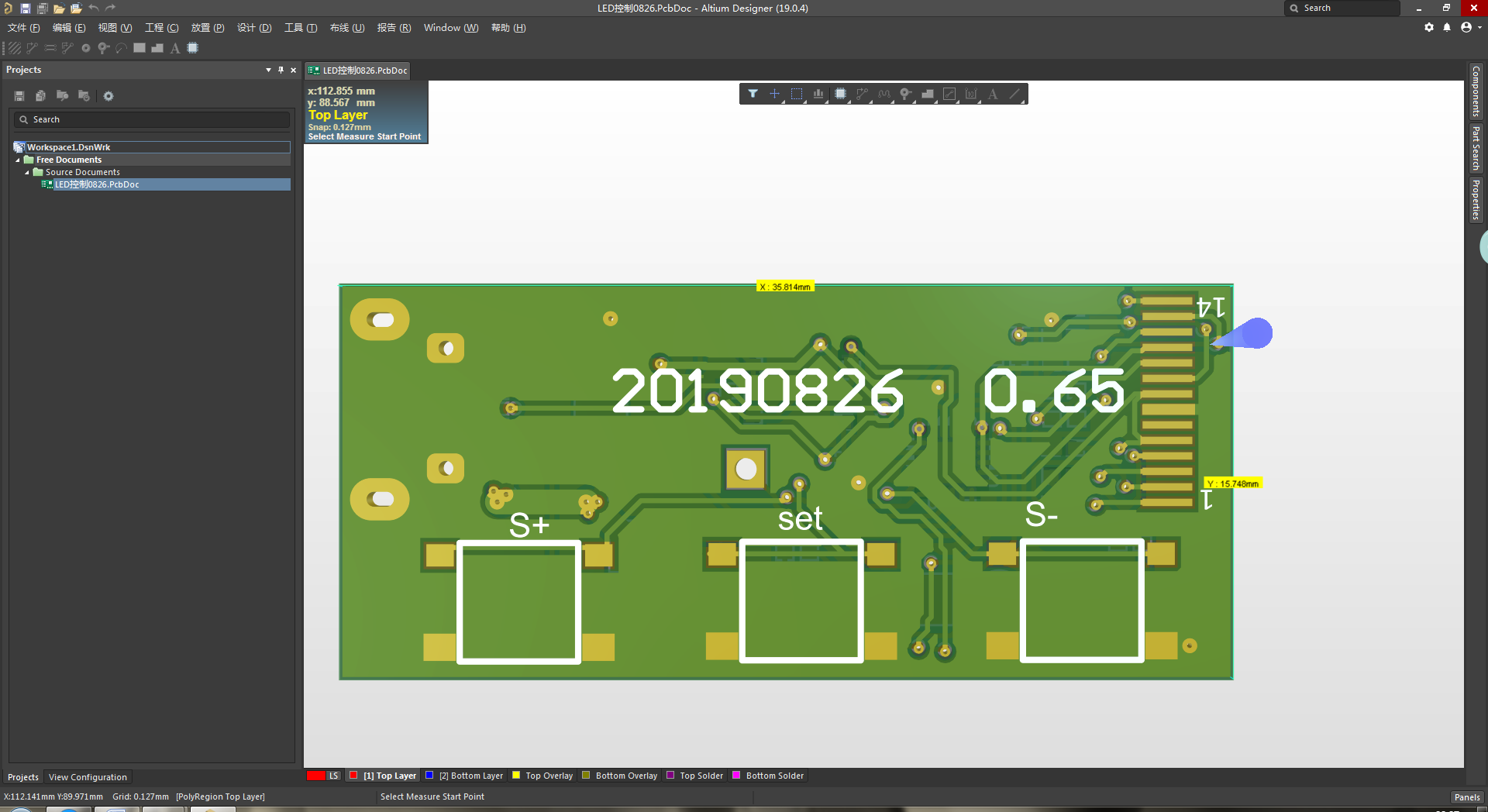This screenshot has height=812, width=1488.
Task: Collapse the Source Documents tree node
Action: click(27, 172)
